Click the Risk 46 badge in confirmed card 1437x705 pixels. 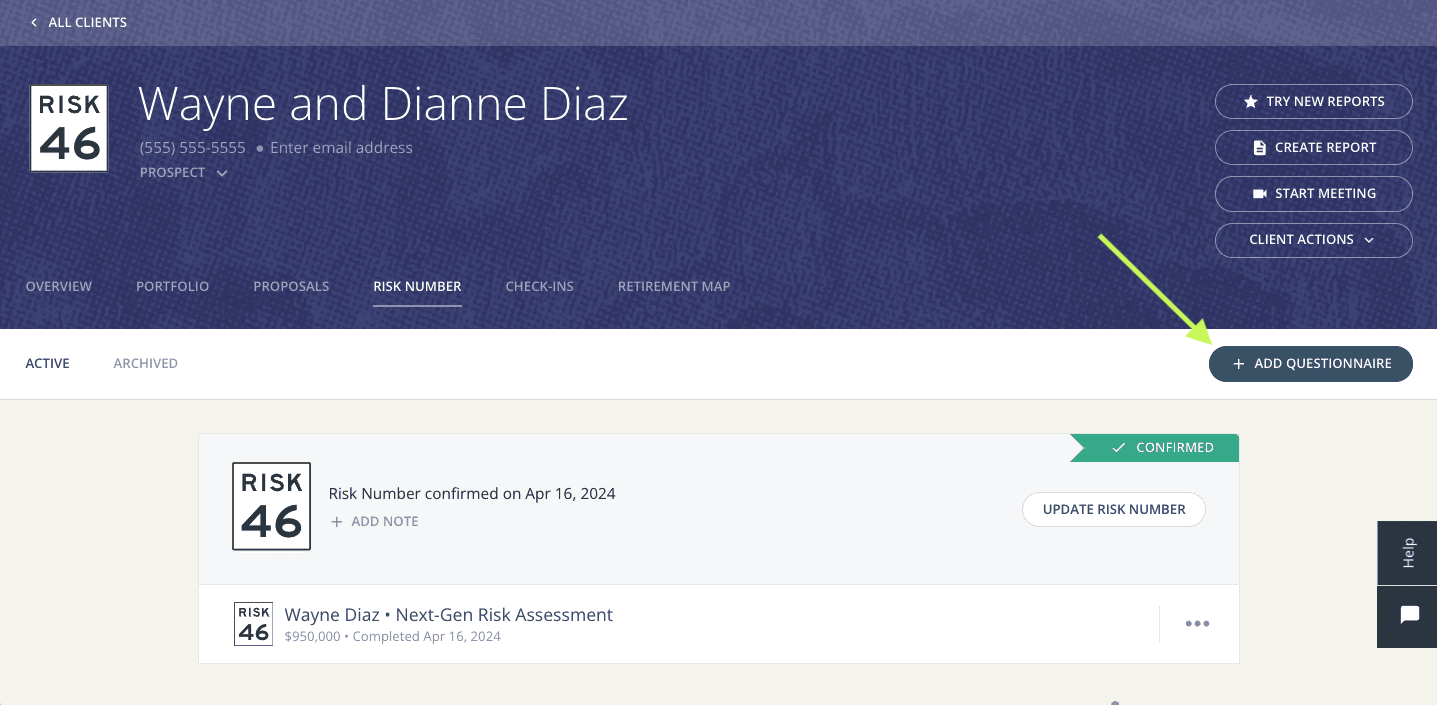(x=271, y=506)
